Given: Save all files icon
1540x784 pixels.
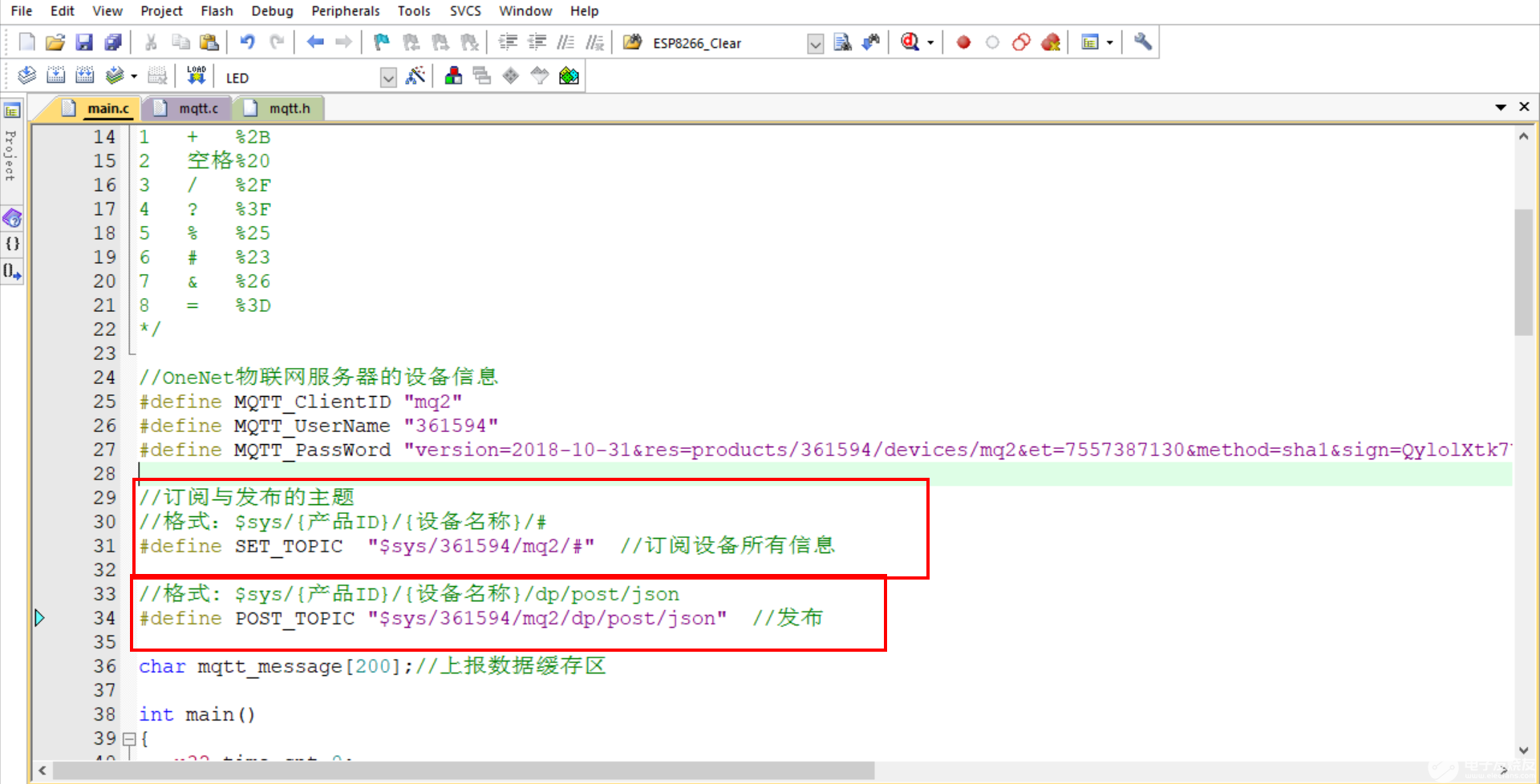Looking at the screenshot, I should coord(113,42).
